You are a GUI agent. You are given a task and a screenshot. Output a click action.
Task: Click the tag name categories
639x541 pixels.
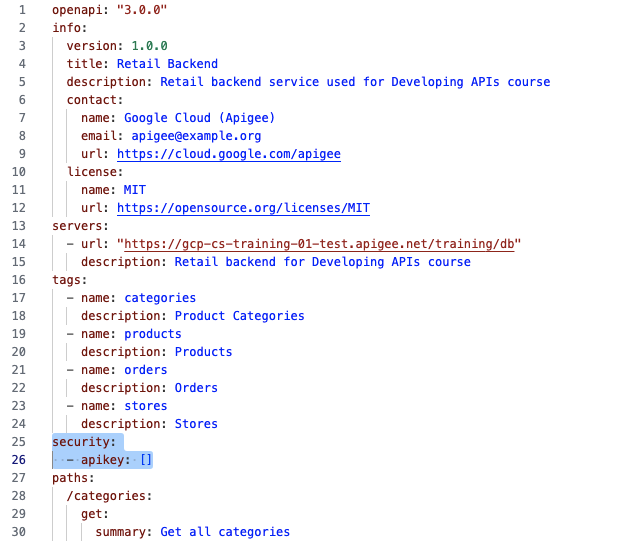[160, 298]
